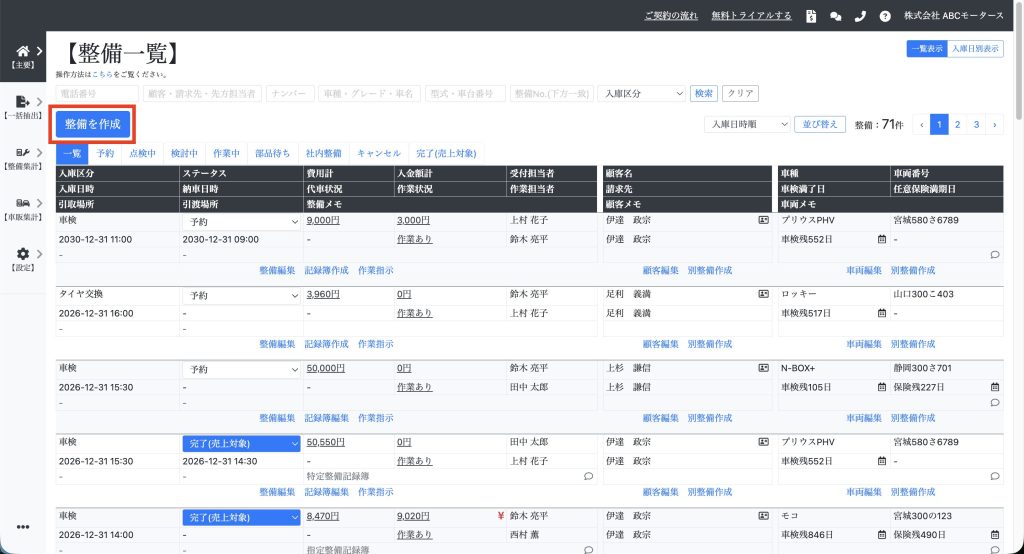This screenshot has height=554, width=1024.
Task: Open the chat bubbles icon in header
Action: [x=836, y=16]
